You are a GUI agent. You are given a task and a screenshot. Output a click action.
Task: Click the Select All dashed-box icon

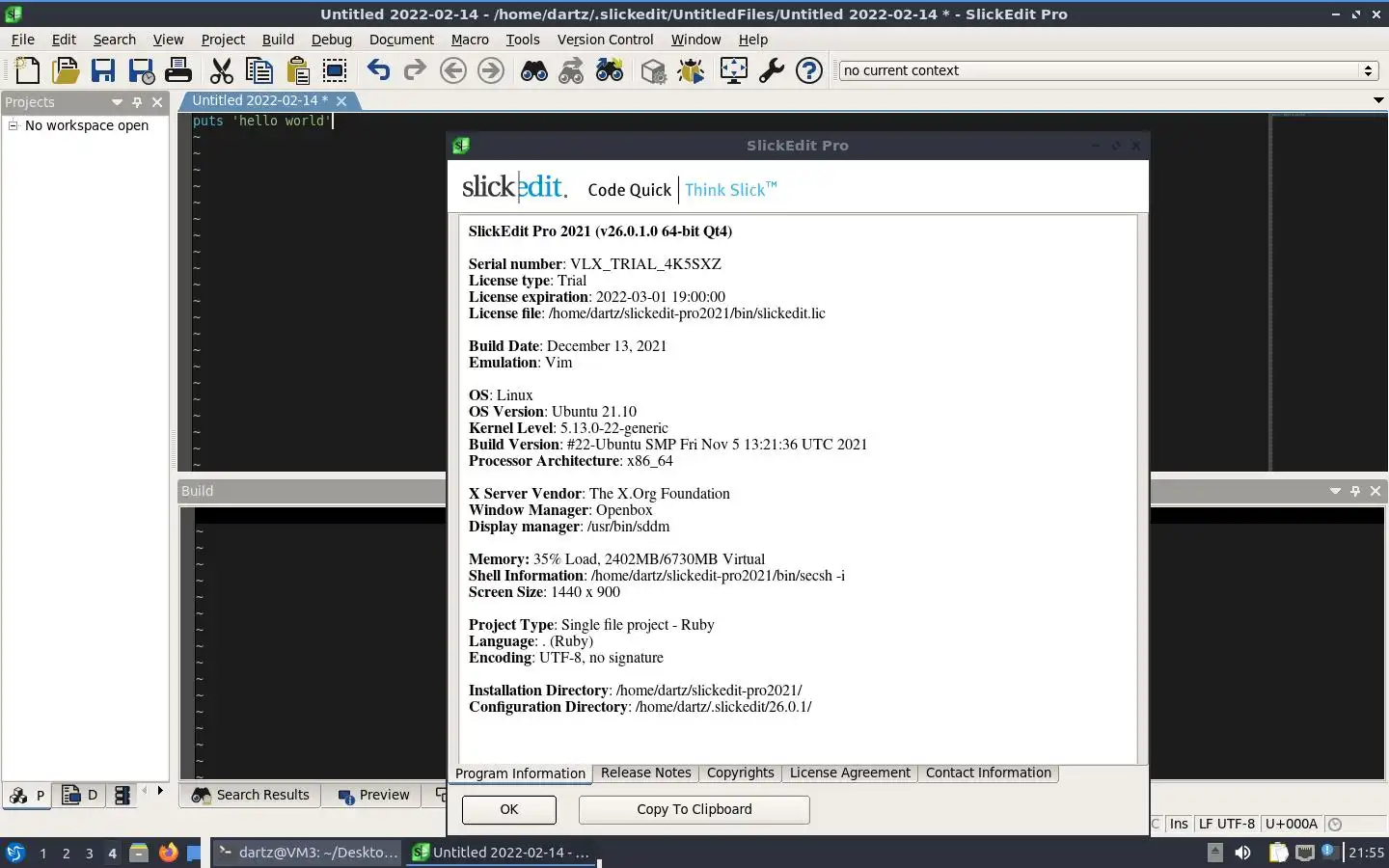[335, 70]
